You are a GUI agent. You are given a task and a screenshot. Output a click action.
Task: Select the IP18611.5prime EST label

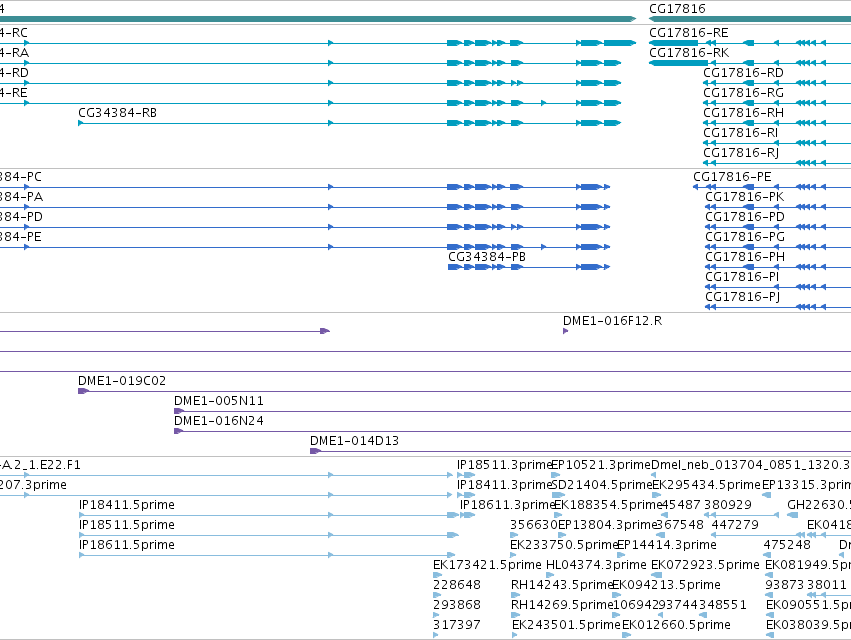pos(127,545)
